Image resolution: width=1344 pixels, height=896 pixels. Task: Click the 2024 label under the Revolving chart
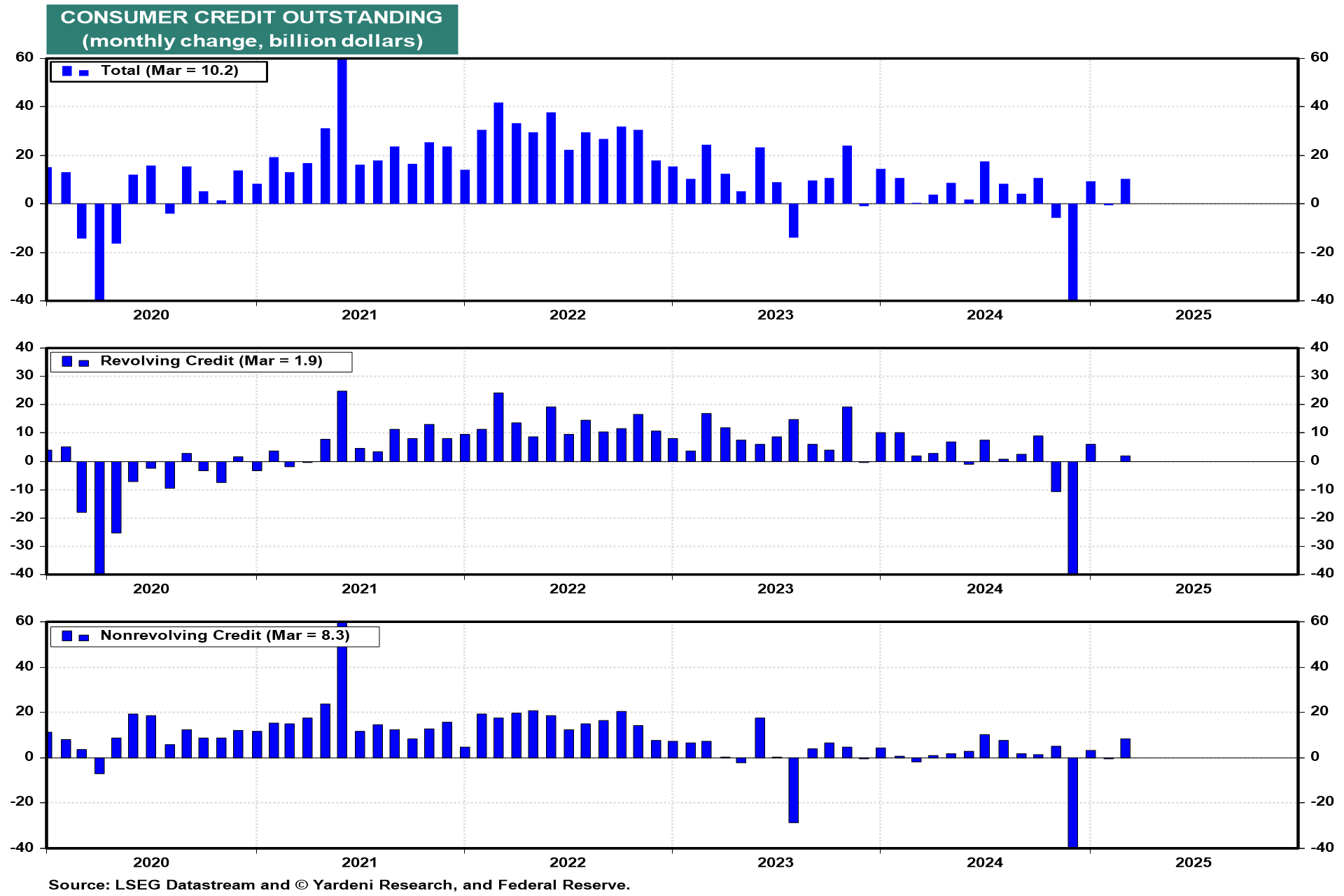click(984, 589)
